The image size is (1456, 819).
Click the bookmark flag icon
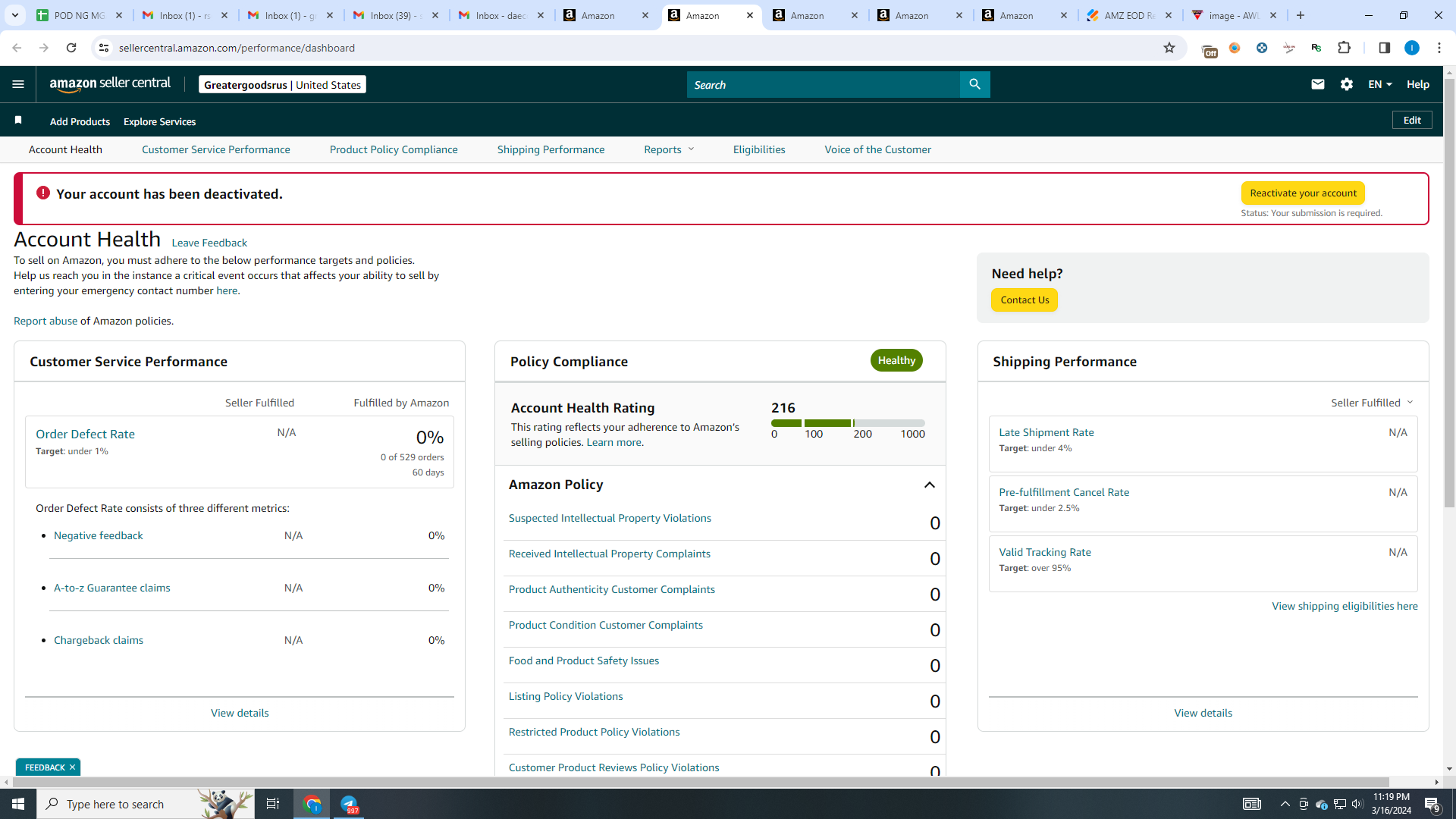click(x=18, y=121)
